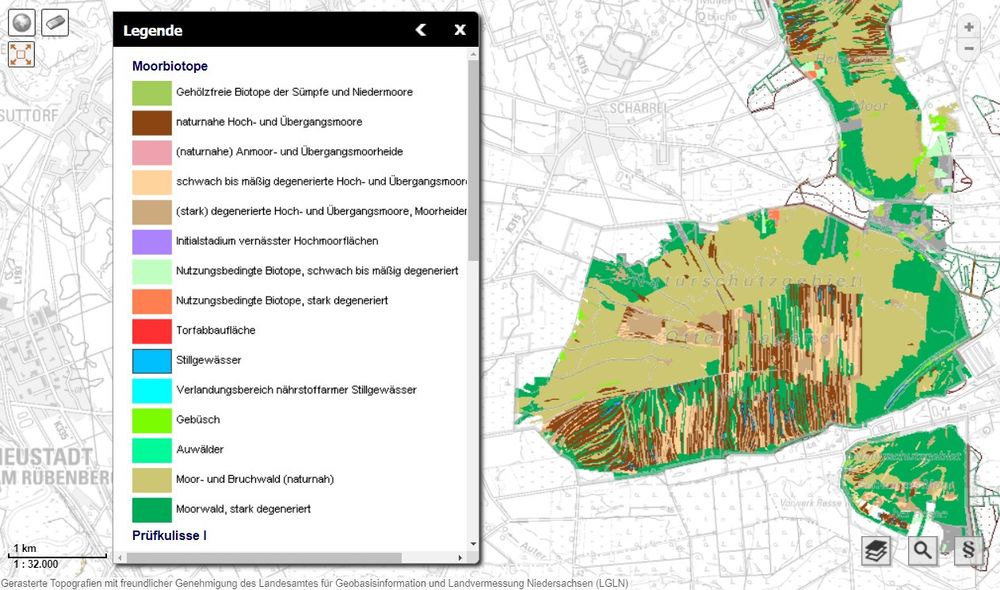The height and width of the screenshot is (590, 1000).
Task: Zoom out with the minus button
Action: coord(967,48)
